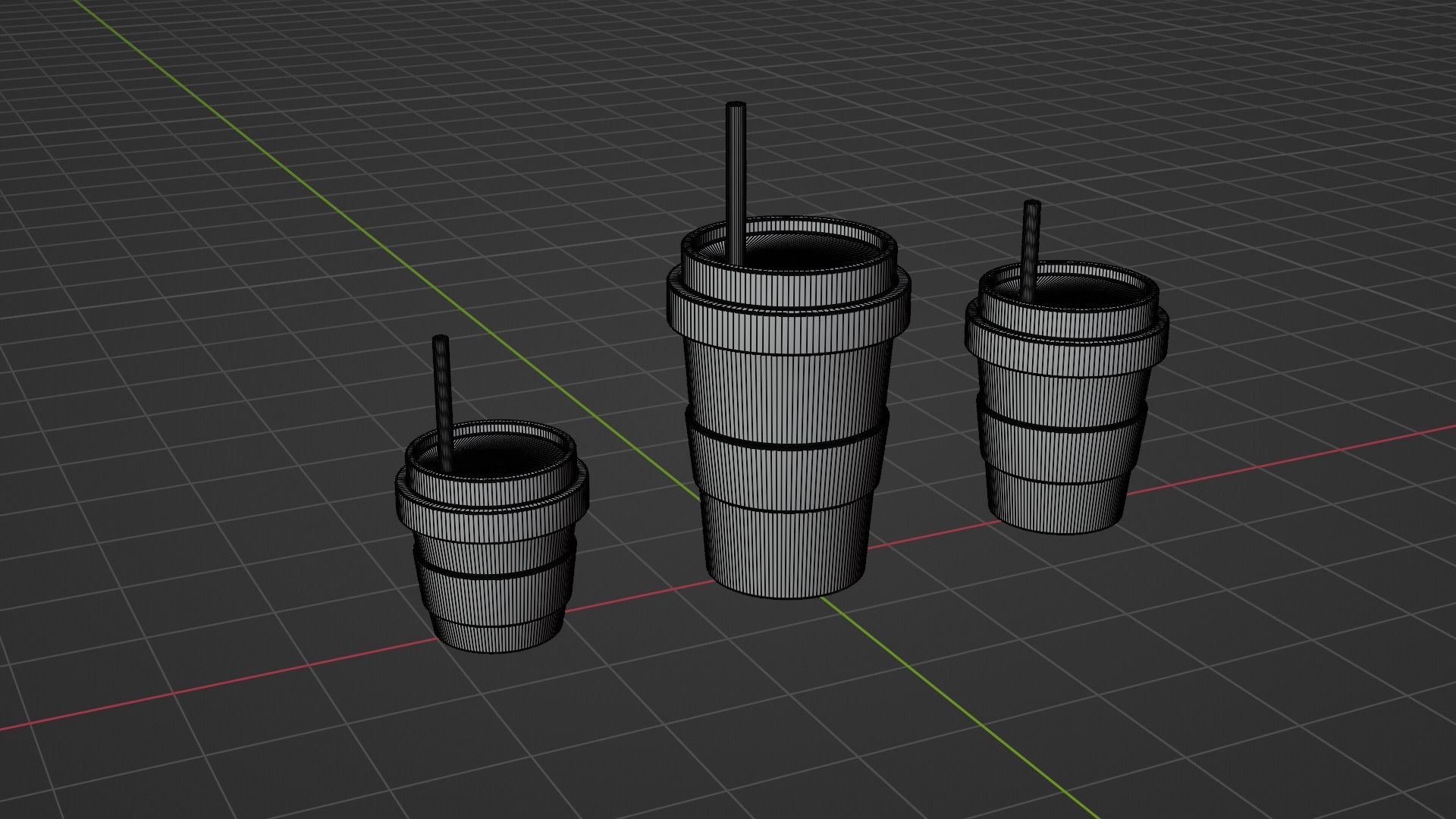This screenshot has height=819, width=1456.
Task: Click the straw of the medium right cup
Action: tap(1031, 250)
